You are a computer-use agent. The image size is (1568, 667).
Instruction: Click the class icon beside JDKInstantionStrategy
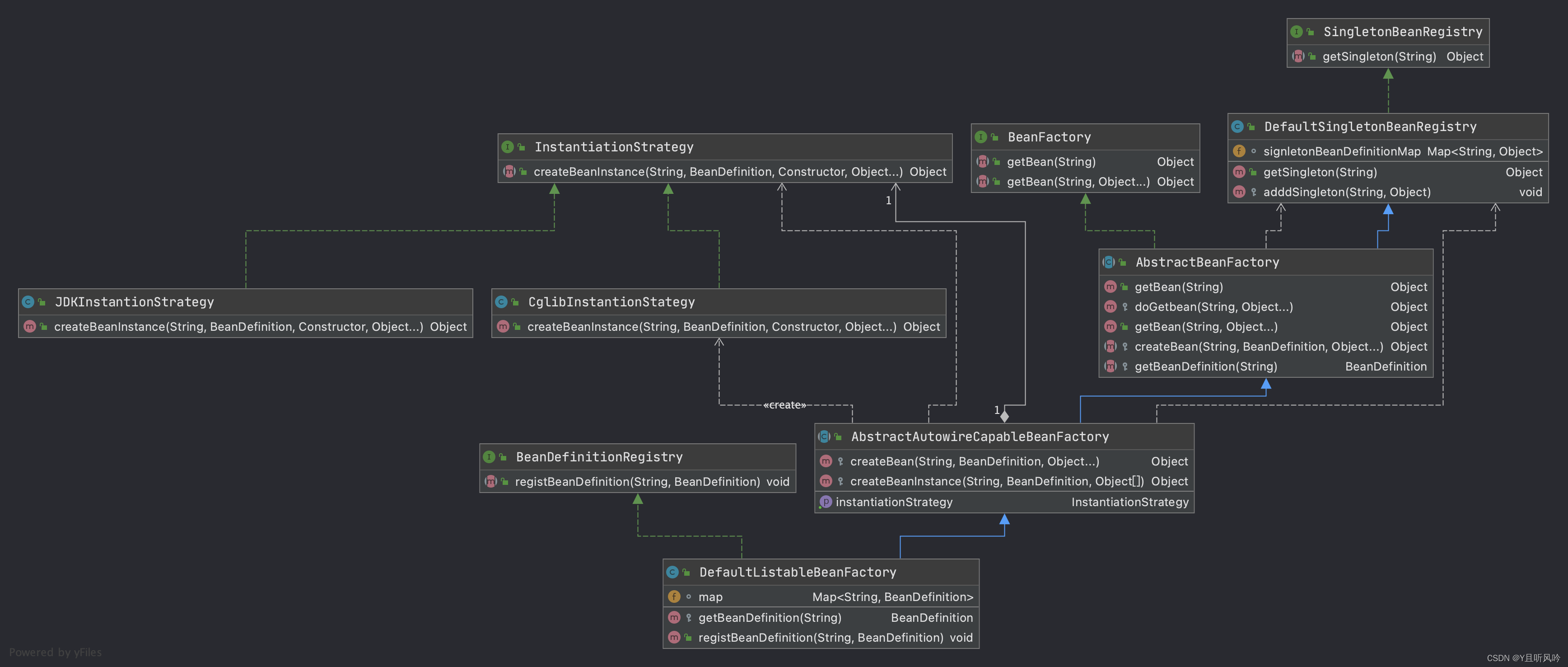[28, 302]
